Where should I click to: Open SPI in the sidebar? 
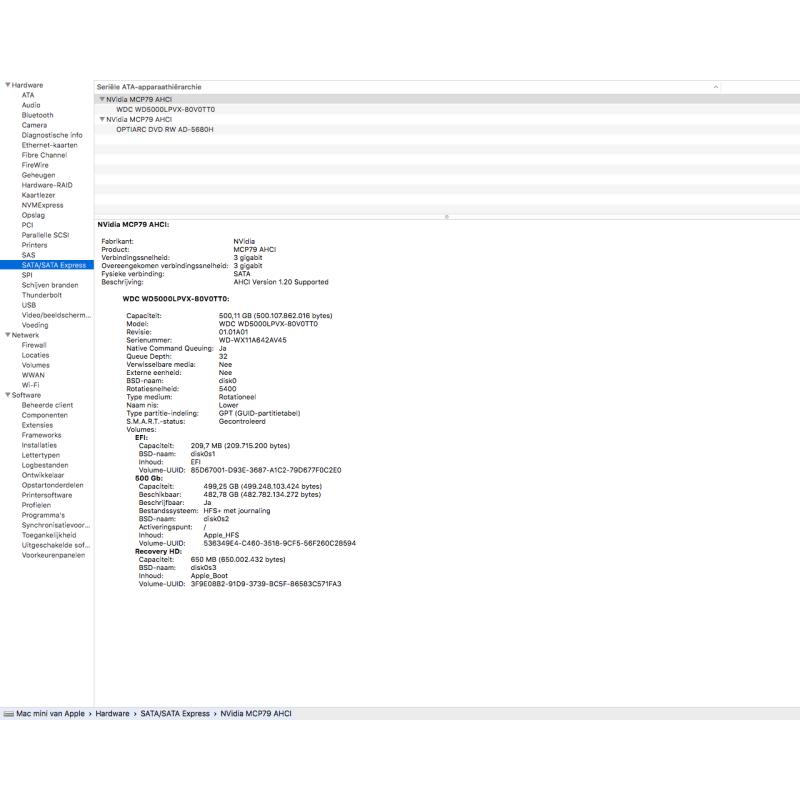[27, 275]
